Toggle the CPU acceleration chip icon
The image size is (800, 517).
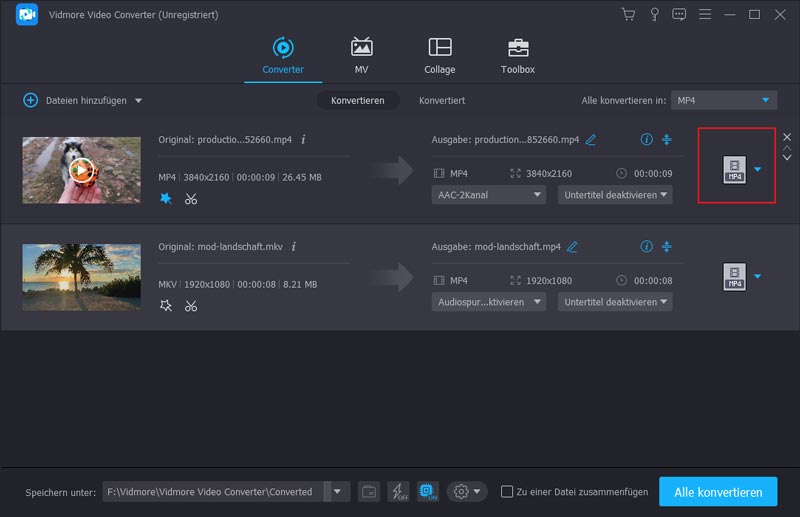(x=427, y=491)
